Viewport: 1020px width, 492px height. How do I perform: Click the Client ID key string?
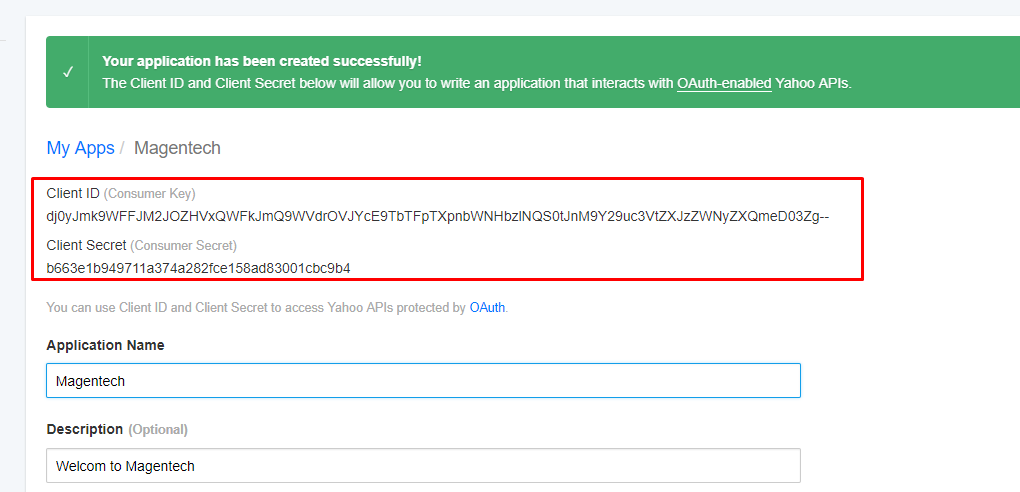438,217
